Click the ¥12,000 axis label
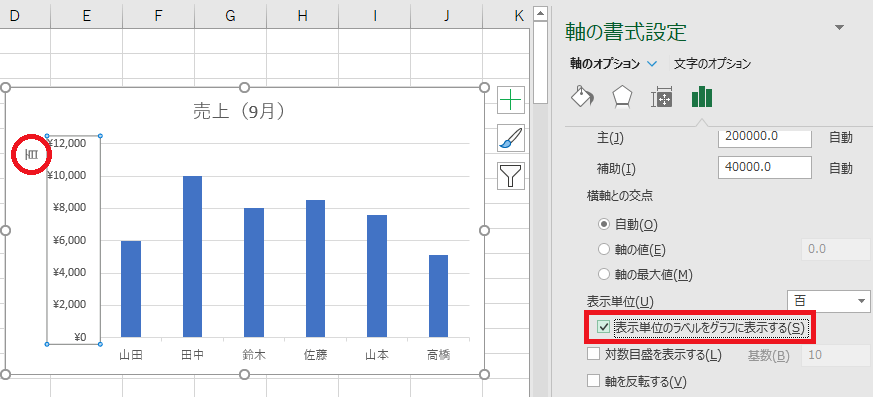 tap(66, 143)
